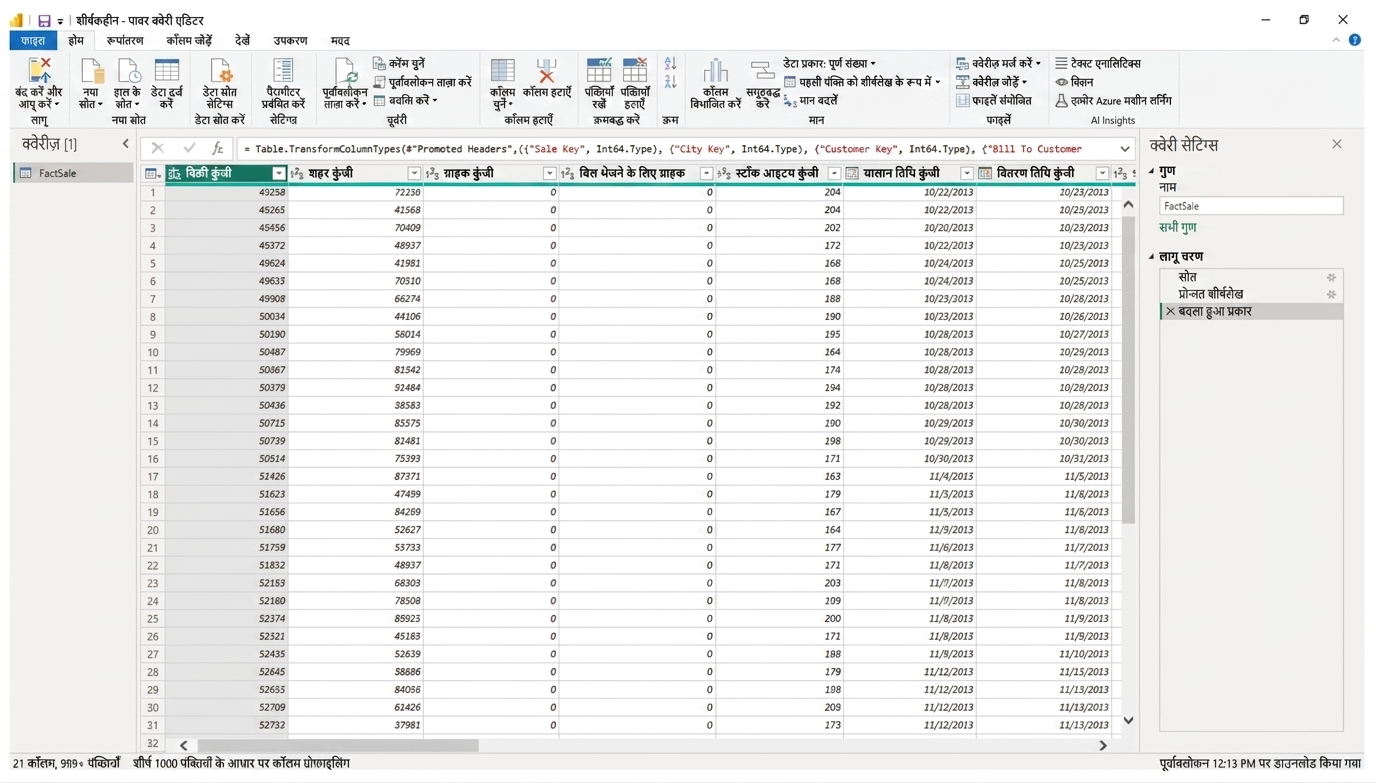Switch to the रूपांतरण tab

click(x=125, y=40)
